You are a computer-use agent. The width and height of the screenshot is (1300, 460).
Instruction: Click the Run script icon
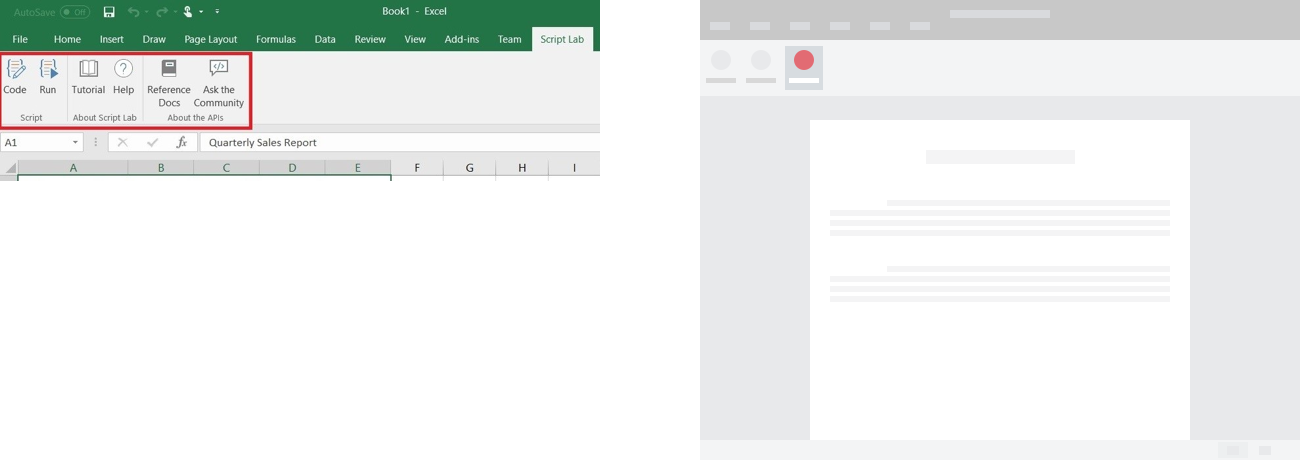click(x=48, y=76)
